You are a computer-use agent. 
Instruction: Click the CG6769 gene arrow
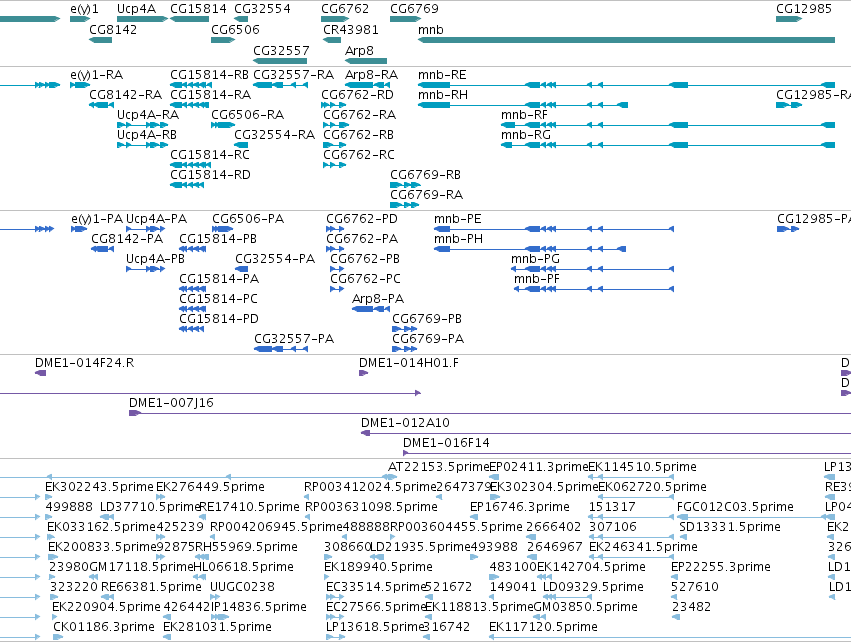pyautogui.click(x=405, y=19)
